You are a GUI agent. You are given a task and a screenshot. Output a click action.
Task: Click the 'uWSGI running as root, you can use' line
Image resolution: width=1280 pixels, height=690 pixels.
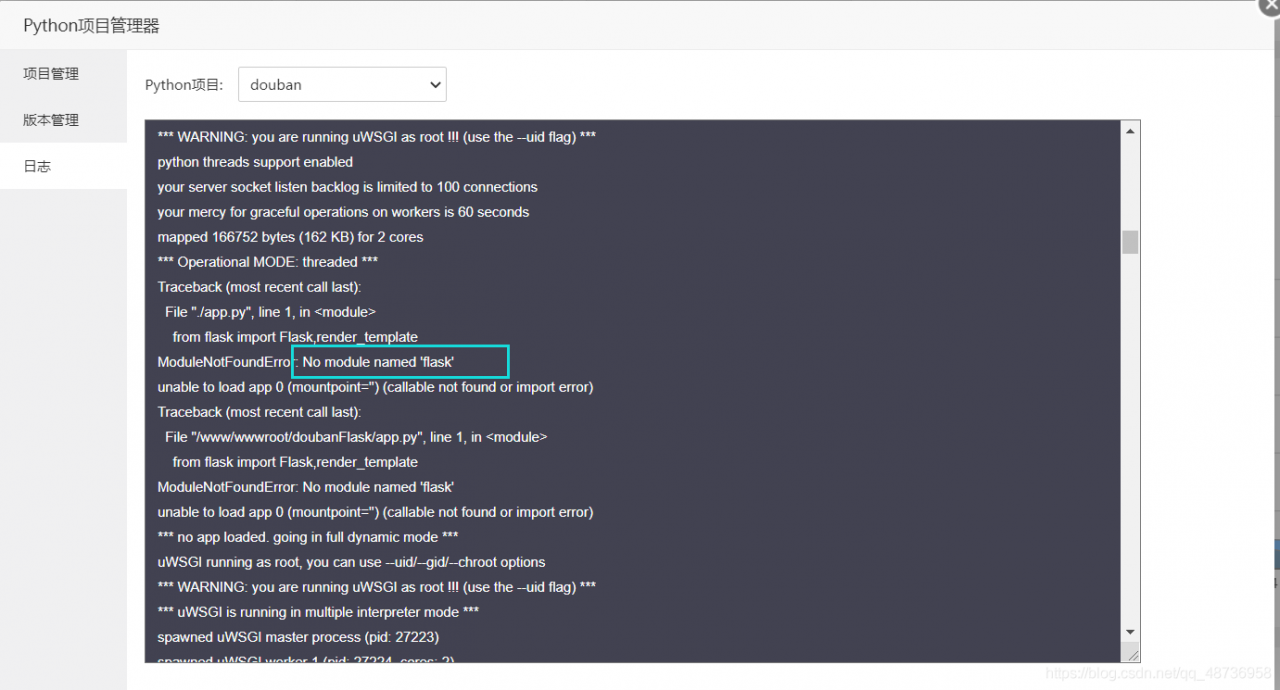pyautogui.click(x=351, y=562)
